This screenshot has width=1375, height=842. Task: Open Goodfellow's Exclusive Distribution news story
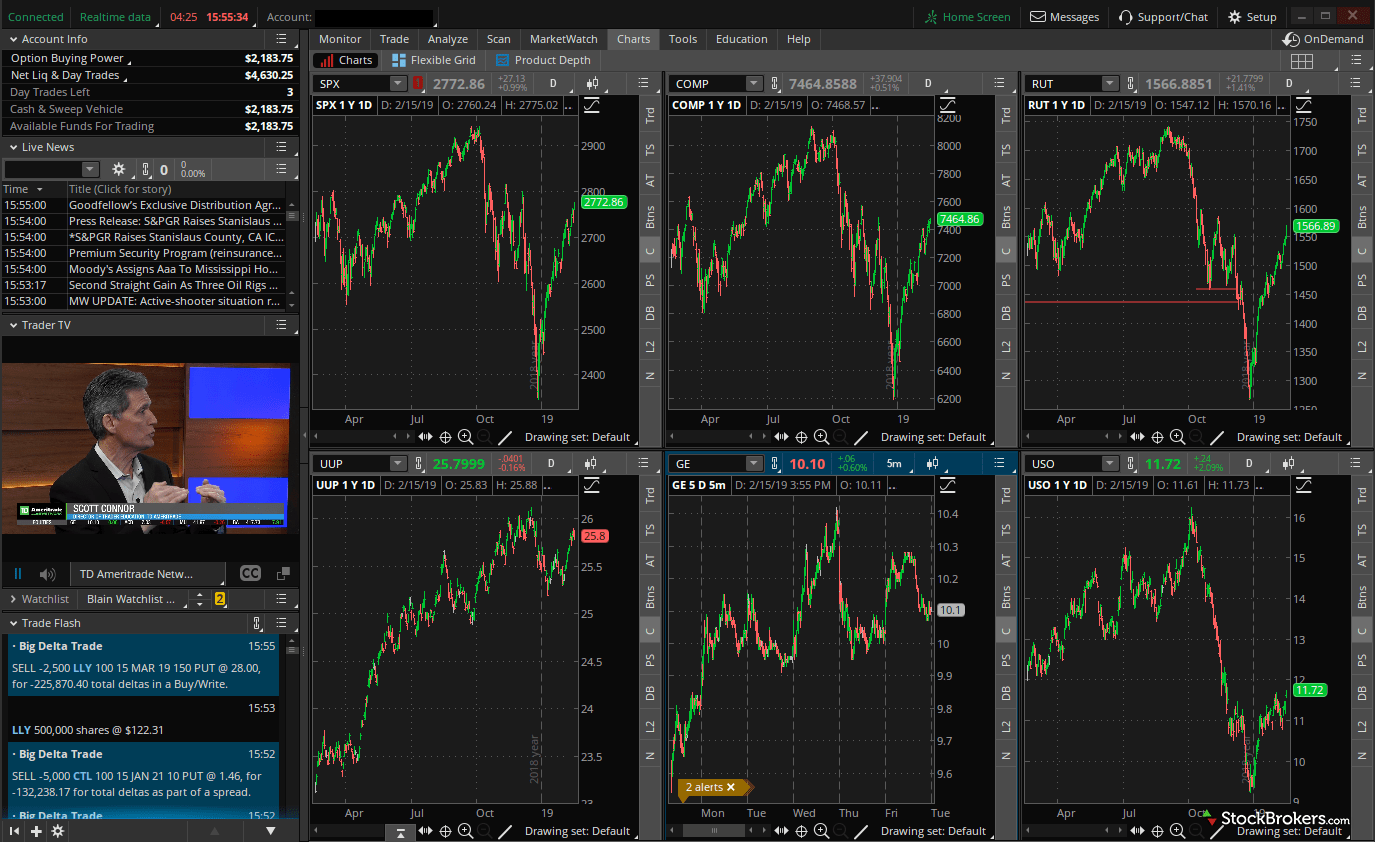[175, 205]
